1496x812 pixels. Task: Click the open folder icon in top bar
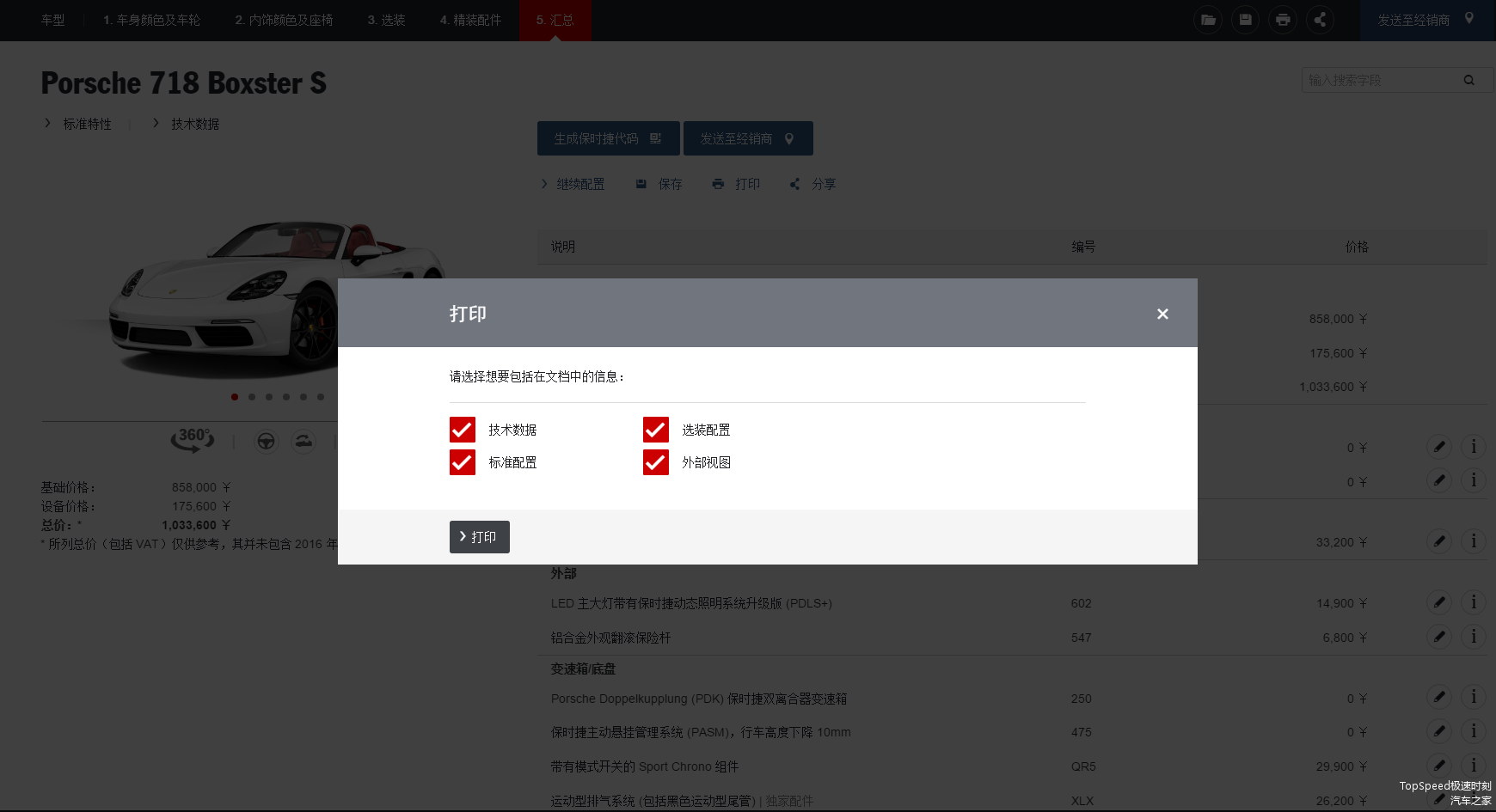[1208, 20]
